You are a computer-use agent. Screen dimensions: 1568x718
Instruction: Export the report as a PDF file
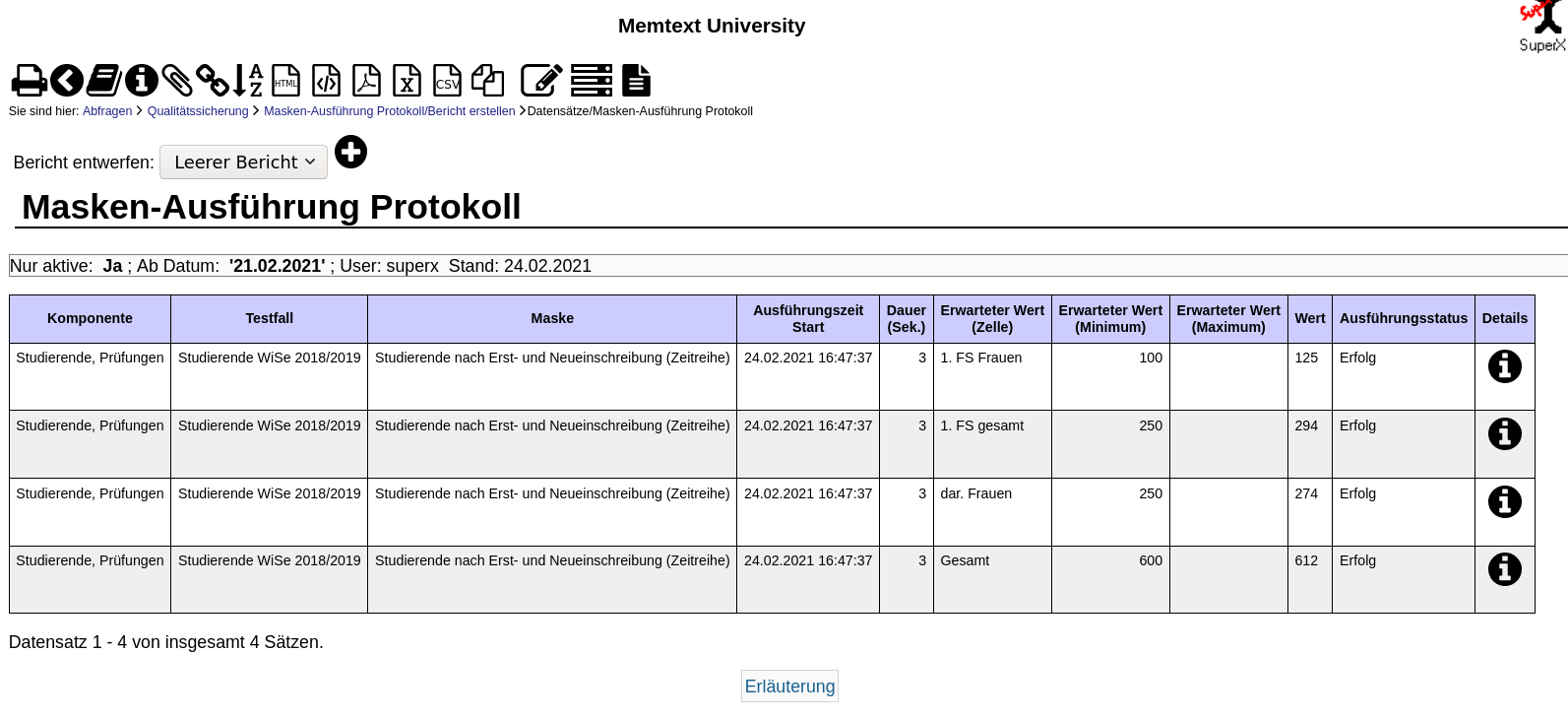pyautogui.click(x=366, y=81)
